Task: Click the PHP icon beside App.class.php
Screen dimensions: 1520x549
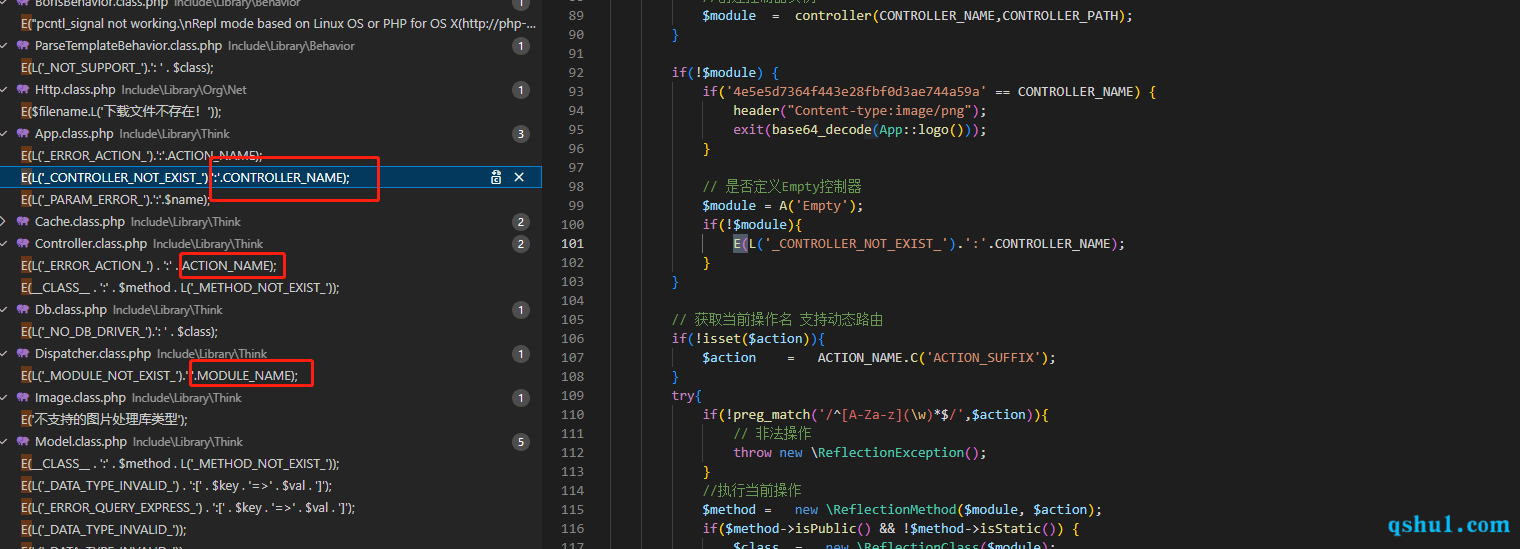Action: click(22, 134)
